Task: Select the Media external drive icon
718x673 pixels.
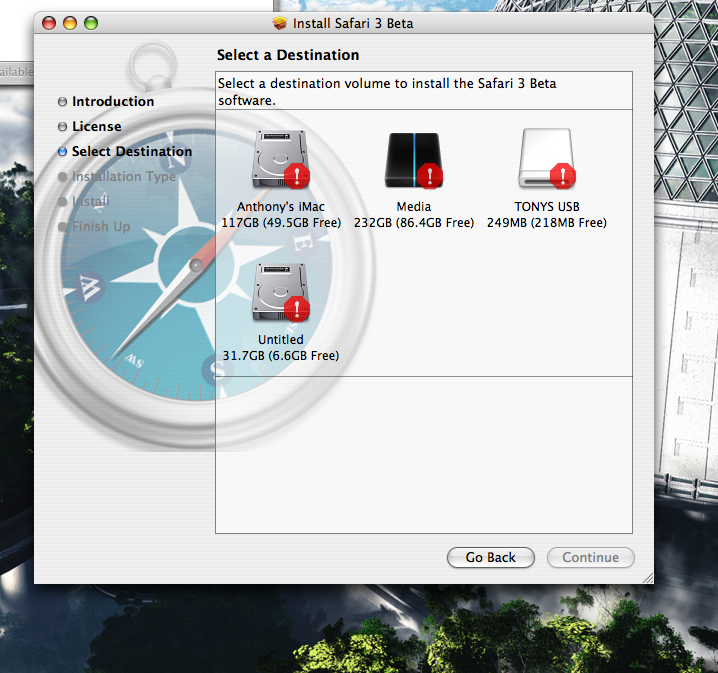Action: pos(413,160)
